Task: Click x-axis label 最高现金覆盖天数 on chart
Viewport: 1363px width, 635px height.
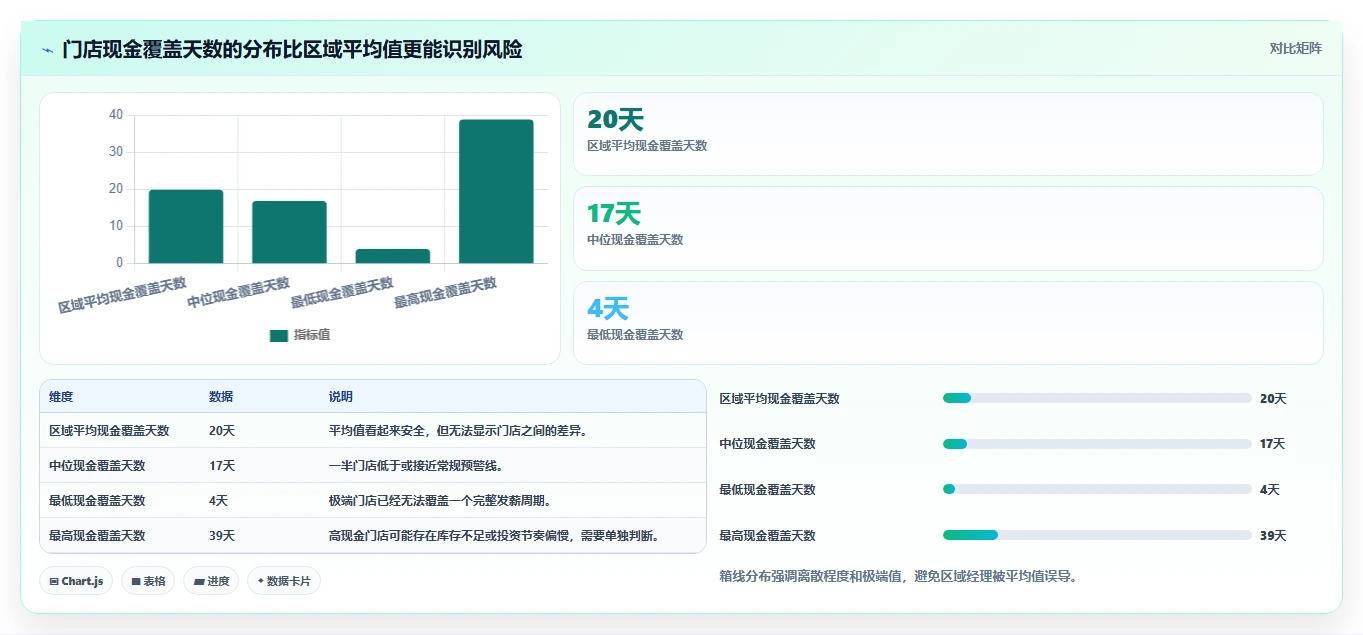Action: [x=446, y=292]
